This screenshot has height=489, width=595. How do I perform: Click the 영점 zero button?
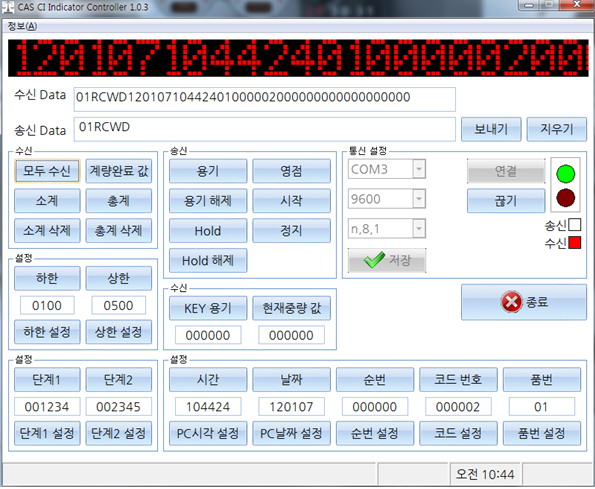pyautogui.click(x=291, y=171)
